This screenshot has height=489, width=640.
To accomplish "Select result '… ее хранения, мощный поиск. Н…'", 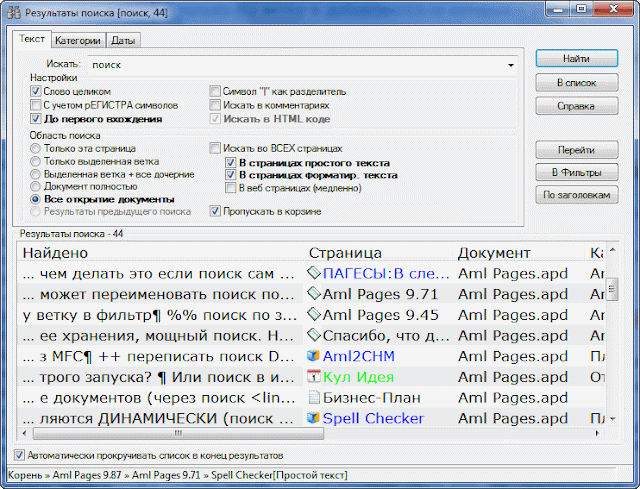I will coord(158,336).
